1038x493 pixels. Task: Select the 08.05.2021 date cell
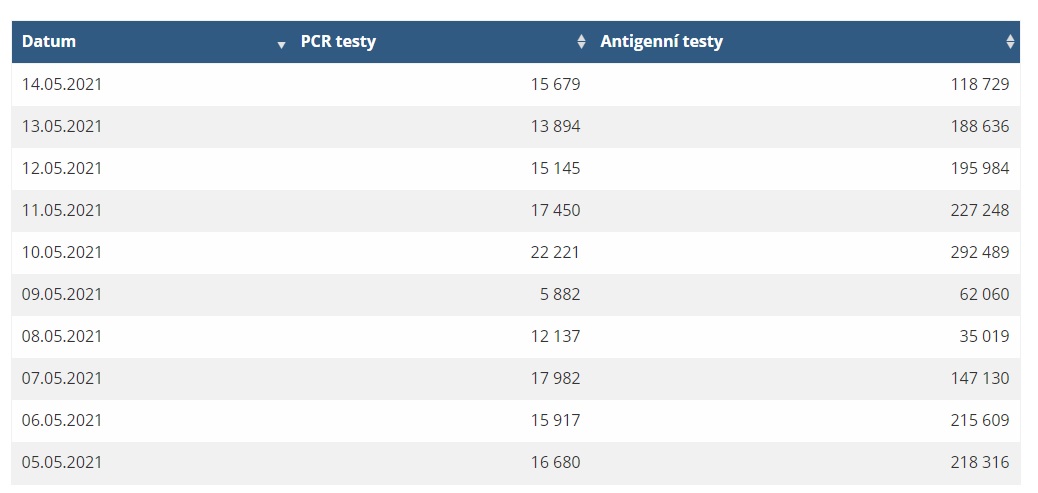click(x=62, y=336)
